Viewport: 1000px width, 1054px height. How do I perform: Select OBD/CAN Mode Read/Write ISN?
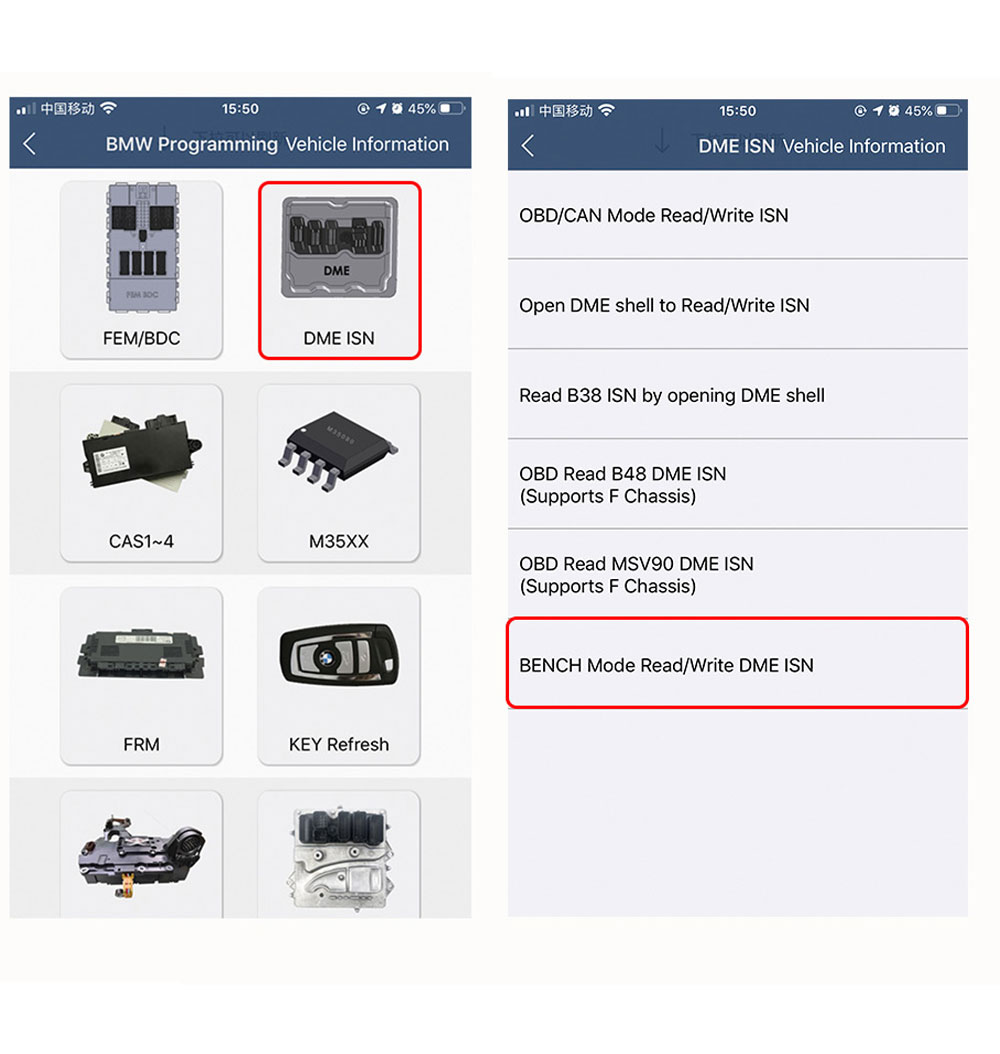pyautogui.click(x=737, y=215)
